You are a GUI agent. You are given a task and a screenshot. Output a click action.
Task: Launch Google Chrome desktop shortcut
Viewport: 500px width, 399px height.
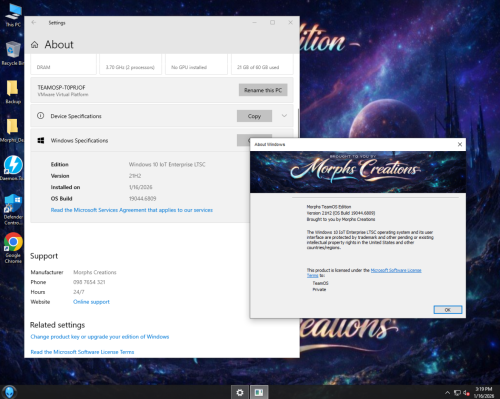pos(13,248)
